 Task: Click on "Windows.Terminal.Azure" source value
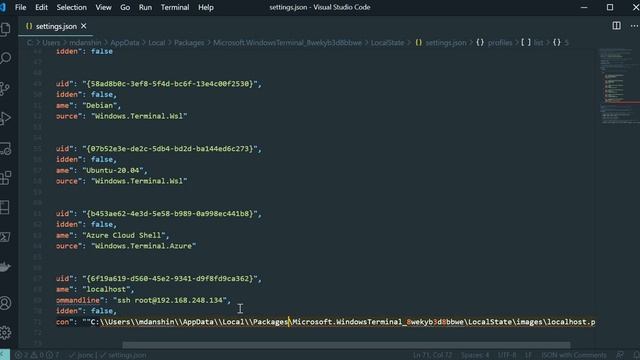pyautogui.click(x=144, y=246)
